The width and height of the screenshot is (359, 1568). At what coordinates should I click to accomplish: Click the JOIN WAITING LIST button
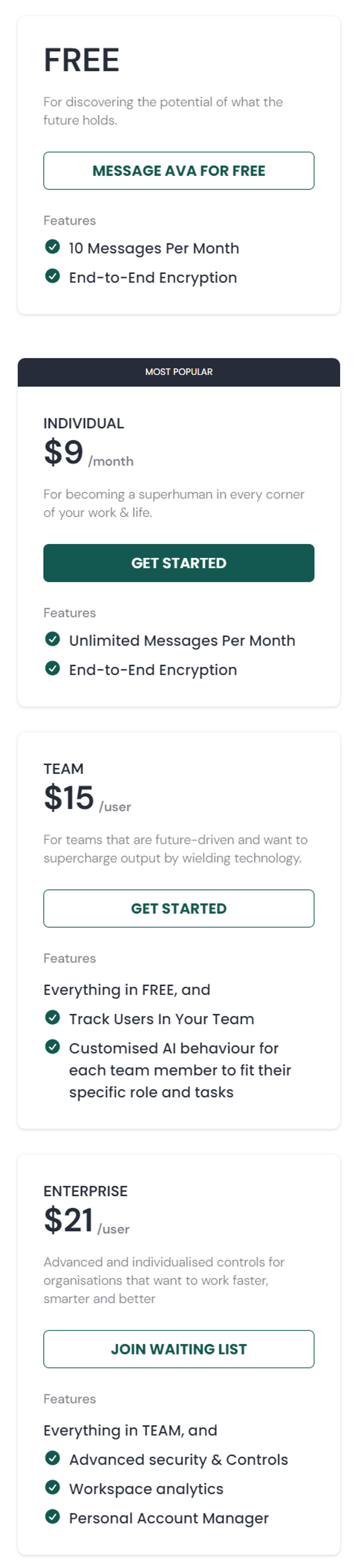[179, 1350]
